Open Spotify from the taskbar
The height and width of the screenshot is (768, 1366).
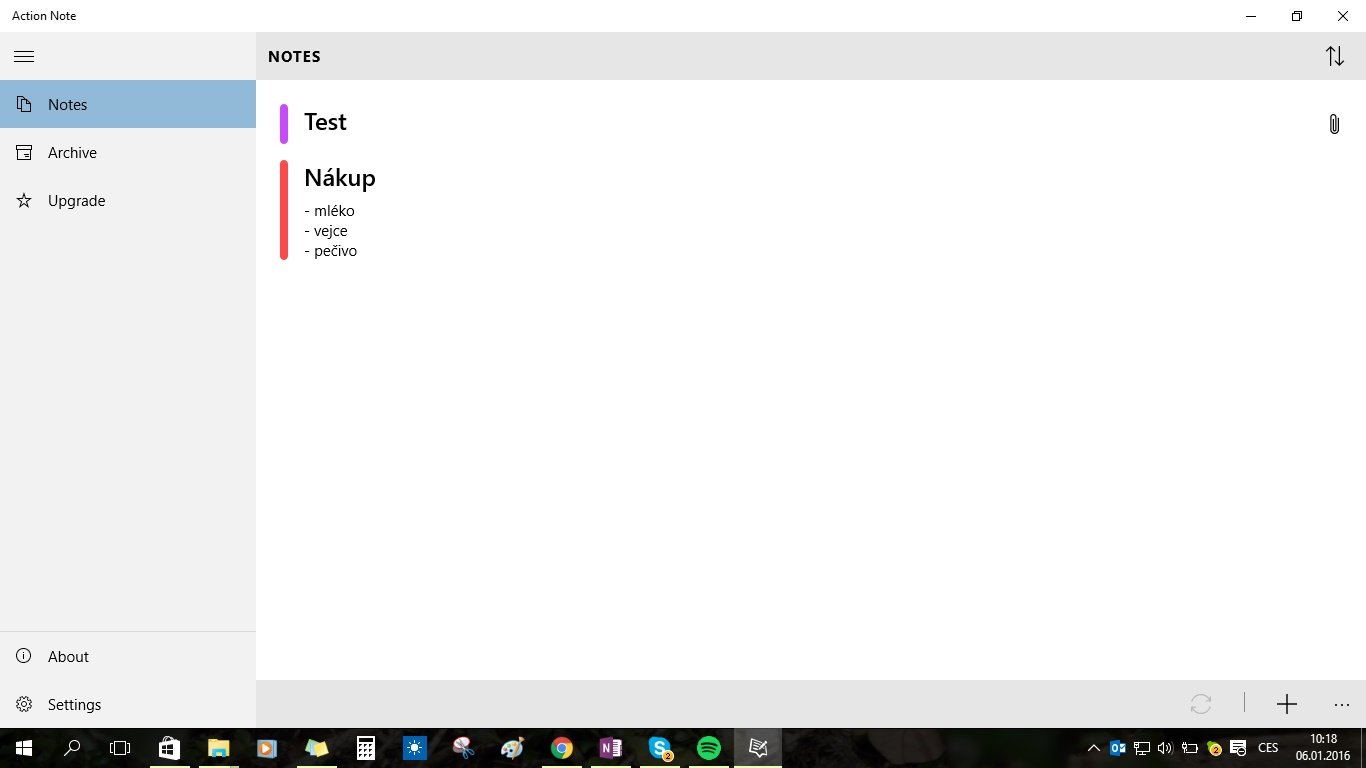(x=709, y=748)
